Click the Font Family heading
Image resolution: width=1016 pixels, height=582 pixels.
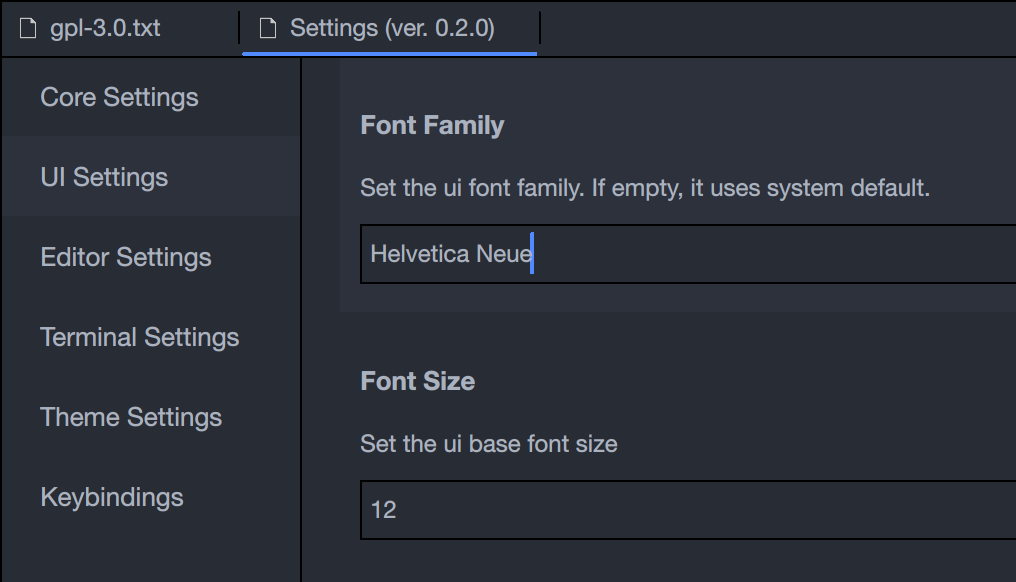[x=432, y=125]
